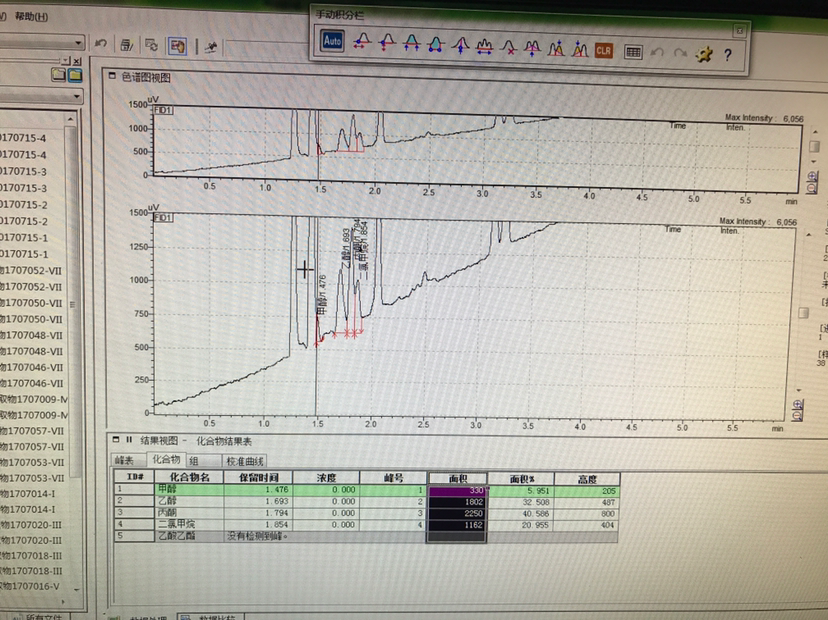Click redo arrow in manual integration bar
This screenshot has width=828, height=620.
coord(680,53)
